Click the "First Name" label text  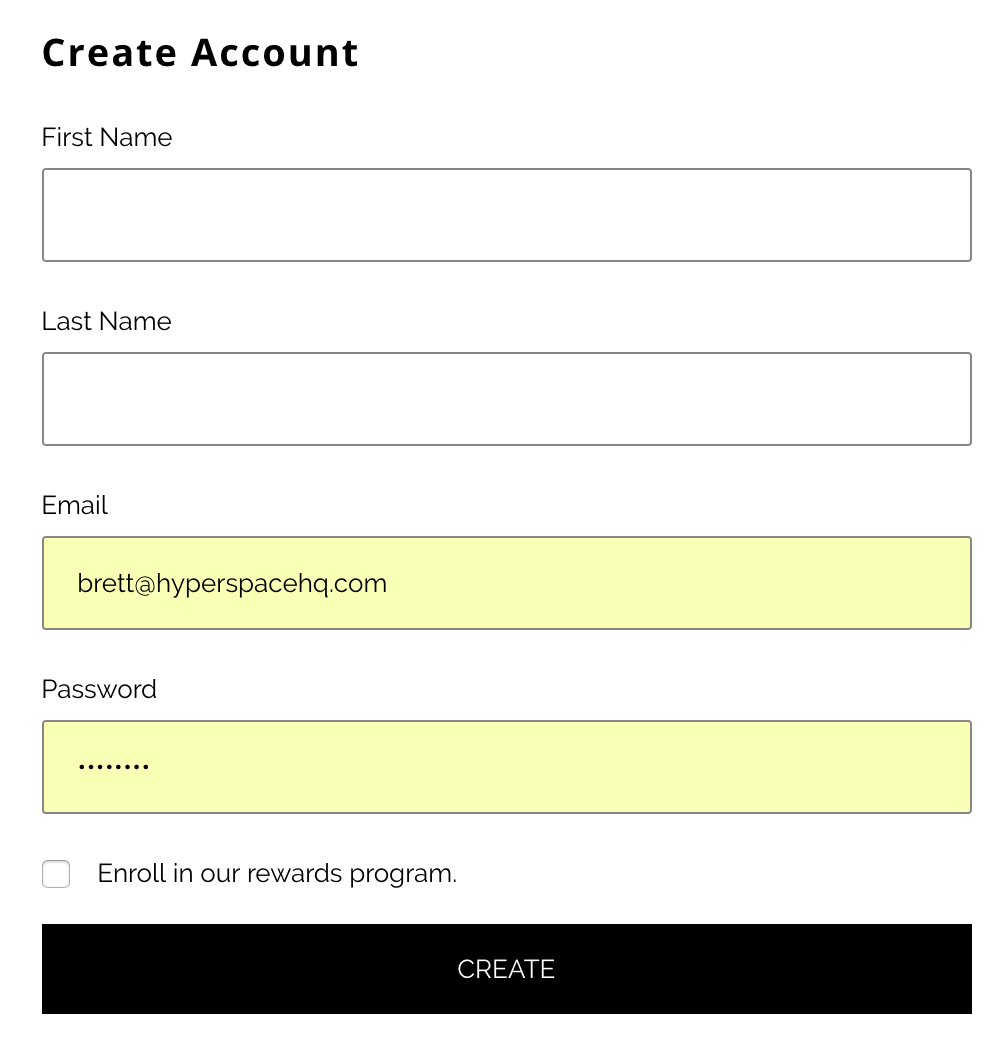[x=107, y=138]
